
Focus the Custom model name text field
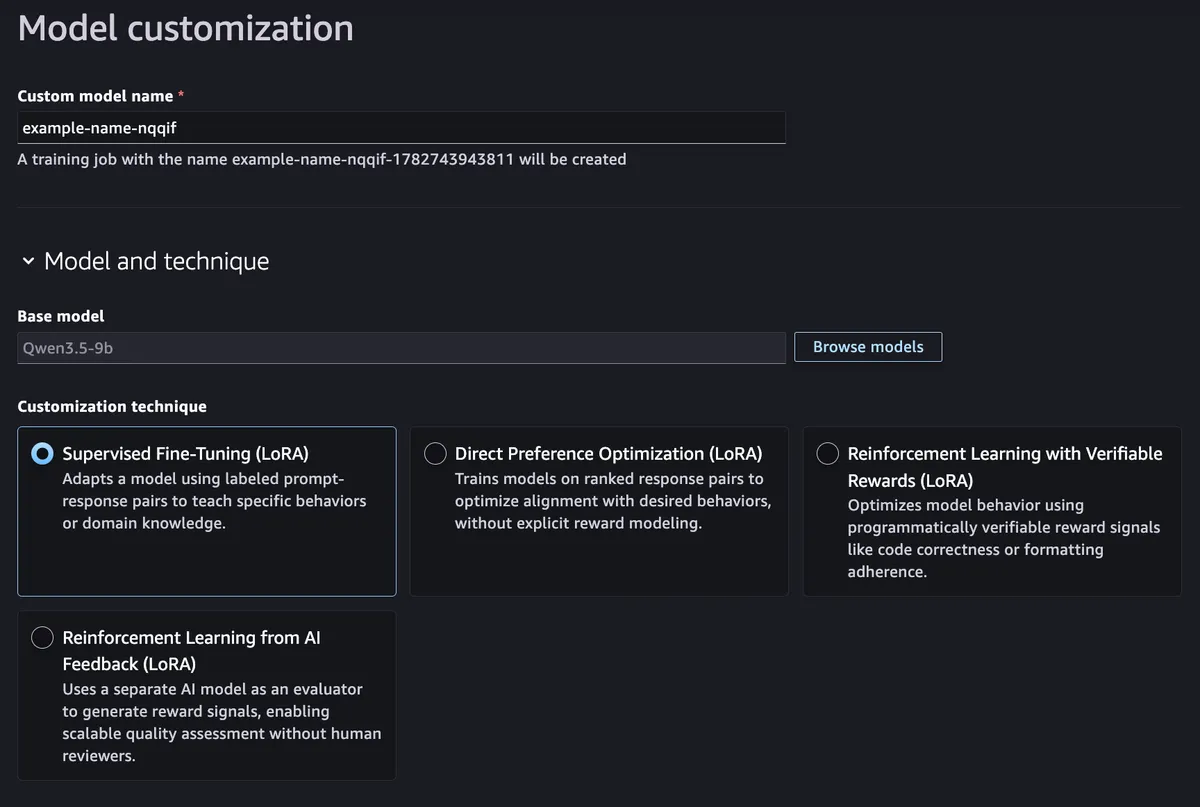(x=401, y=127)
